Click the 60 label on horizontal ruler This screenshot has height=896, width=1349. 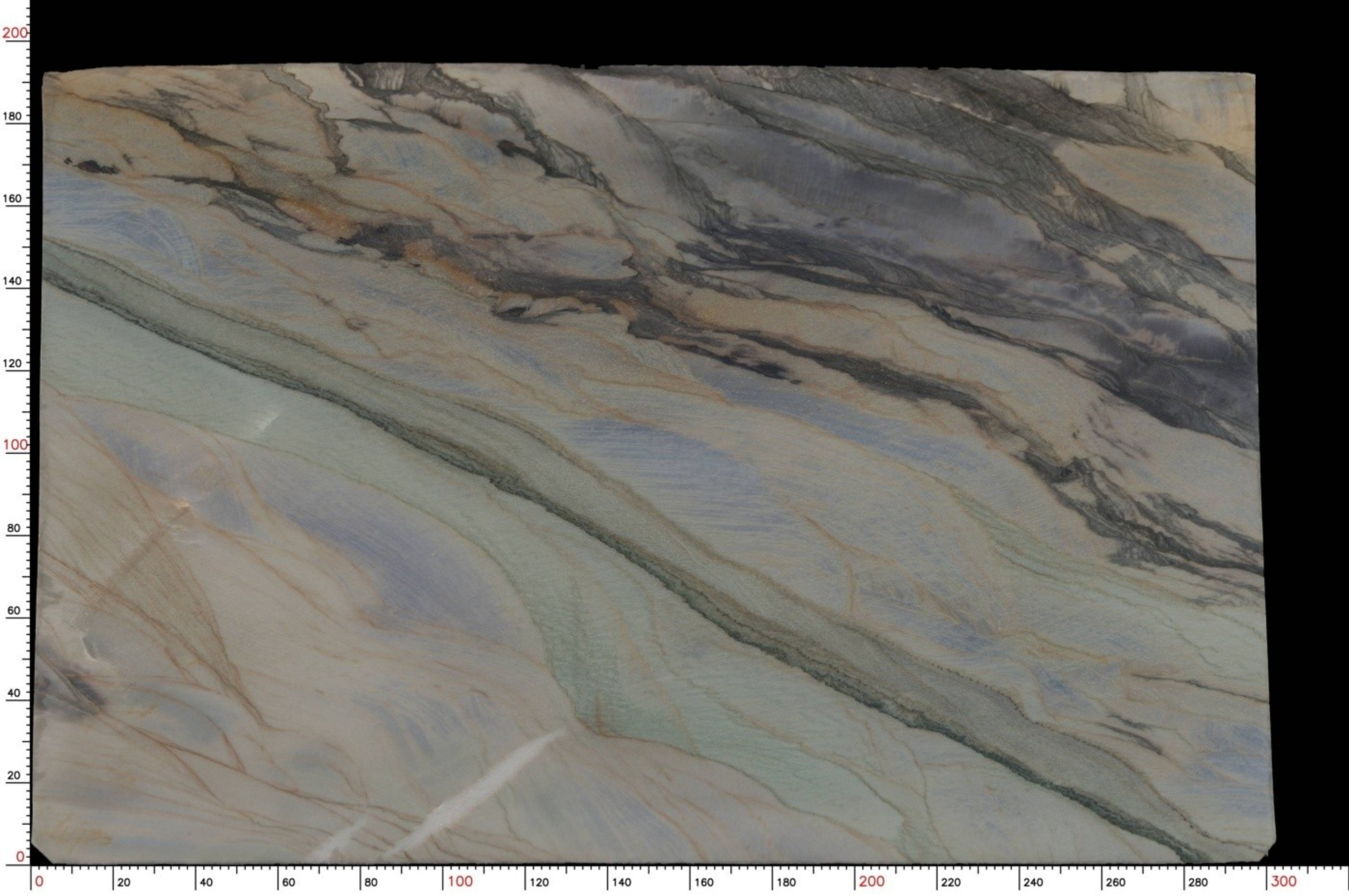pos(289,882)
